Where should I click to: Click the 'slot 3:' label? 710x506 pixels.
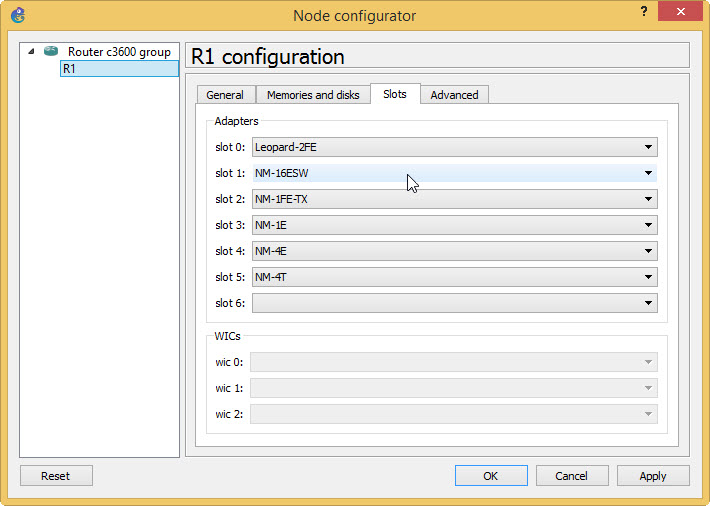coord(230,225)
